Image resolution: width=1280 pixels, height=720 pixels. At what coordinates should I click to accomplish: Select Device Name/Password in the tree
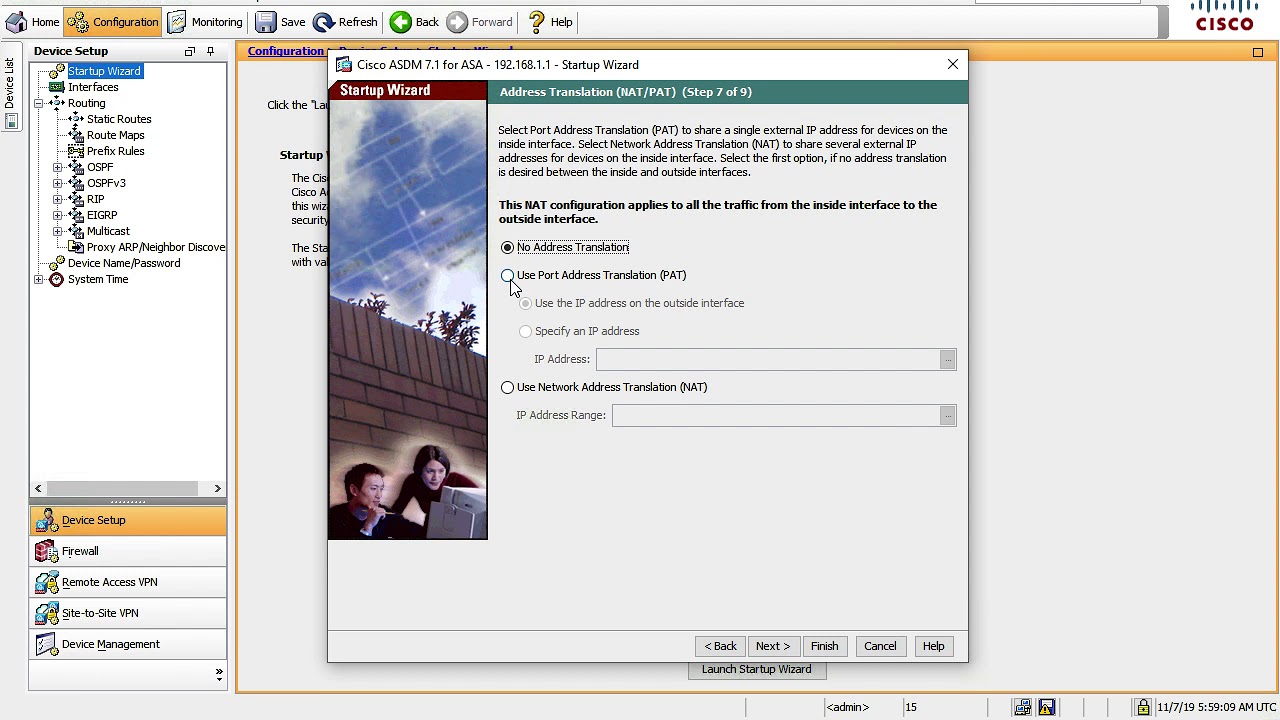pos(124,263)
